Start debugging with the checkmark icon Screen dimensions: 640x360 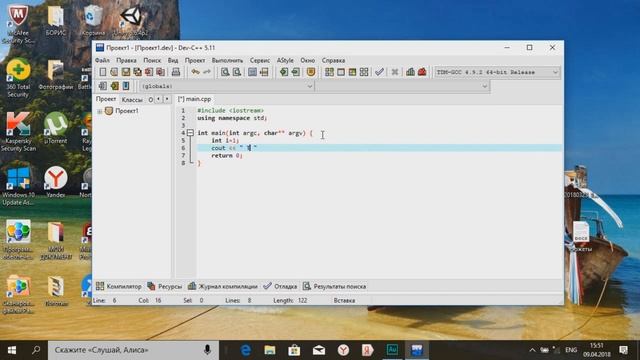[x=379, y=72]
